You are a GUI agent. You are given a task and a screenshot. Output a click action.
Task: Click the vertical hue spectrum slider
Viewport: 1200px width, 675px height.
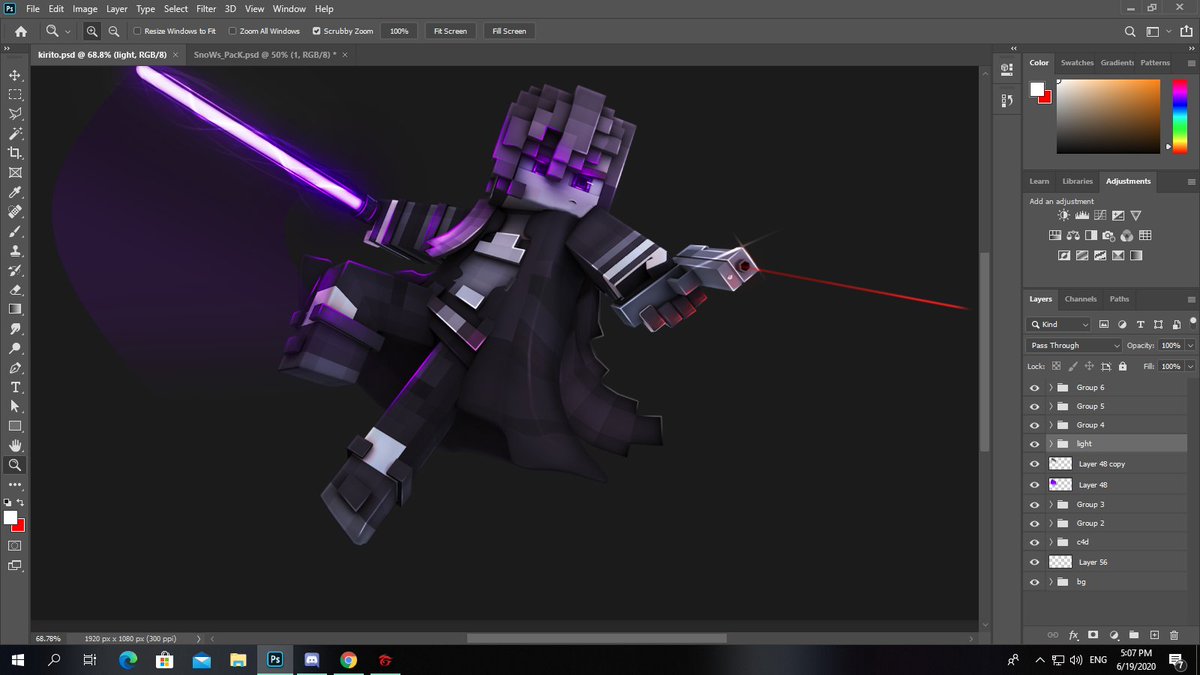point(1180,116)
